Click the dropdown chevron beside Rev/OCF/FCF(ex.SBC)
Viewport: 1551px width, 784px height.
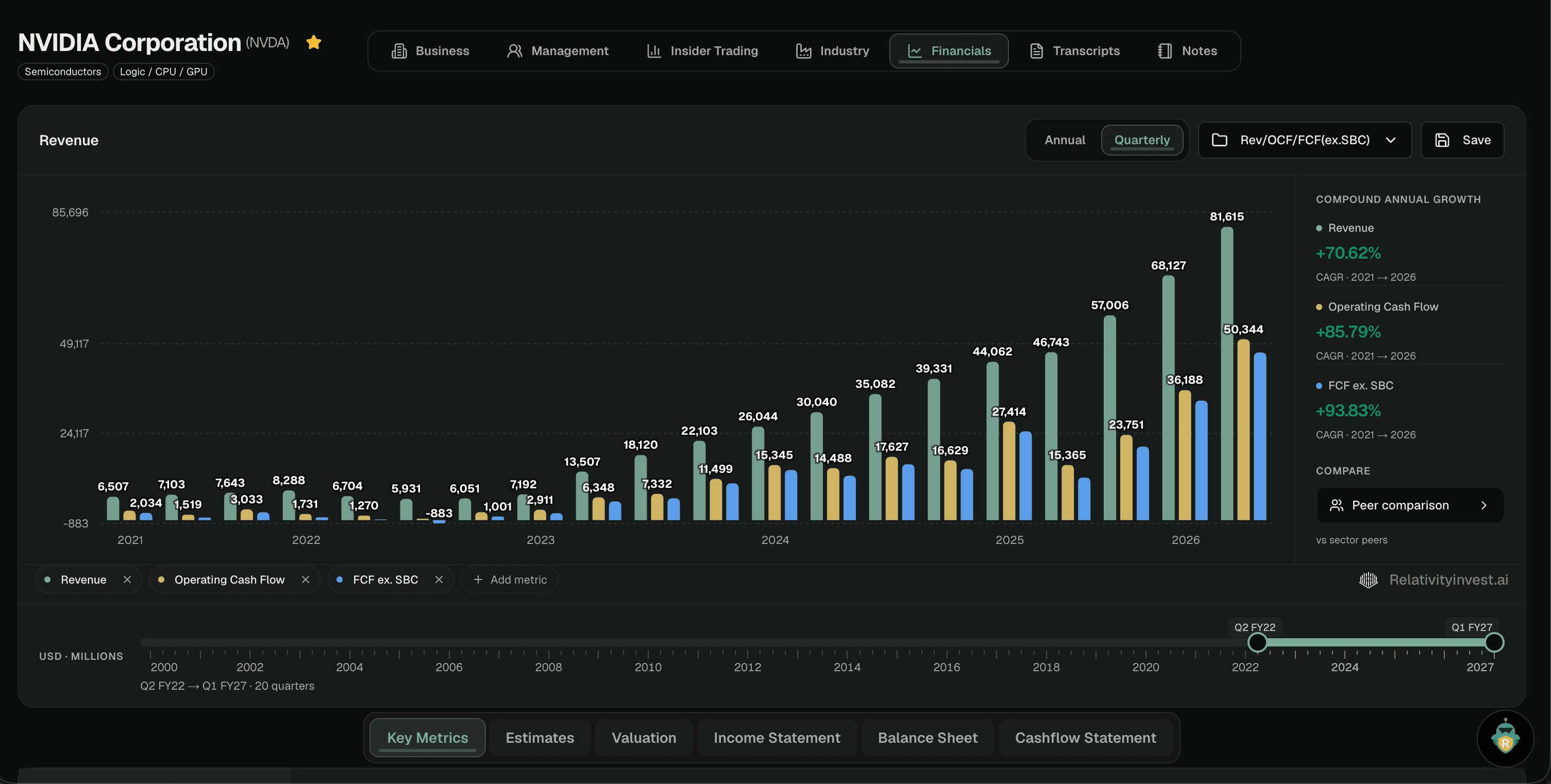click(x=1390, y=140)
